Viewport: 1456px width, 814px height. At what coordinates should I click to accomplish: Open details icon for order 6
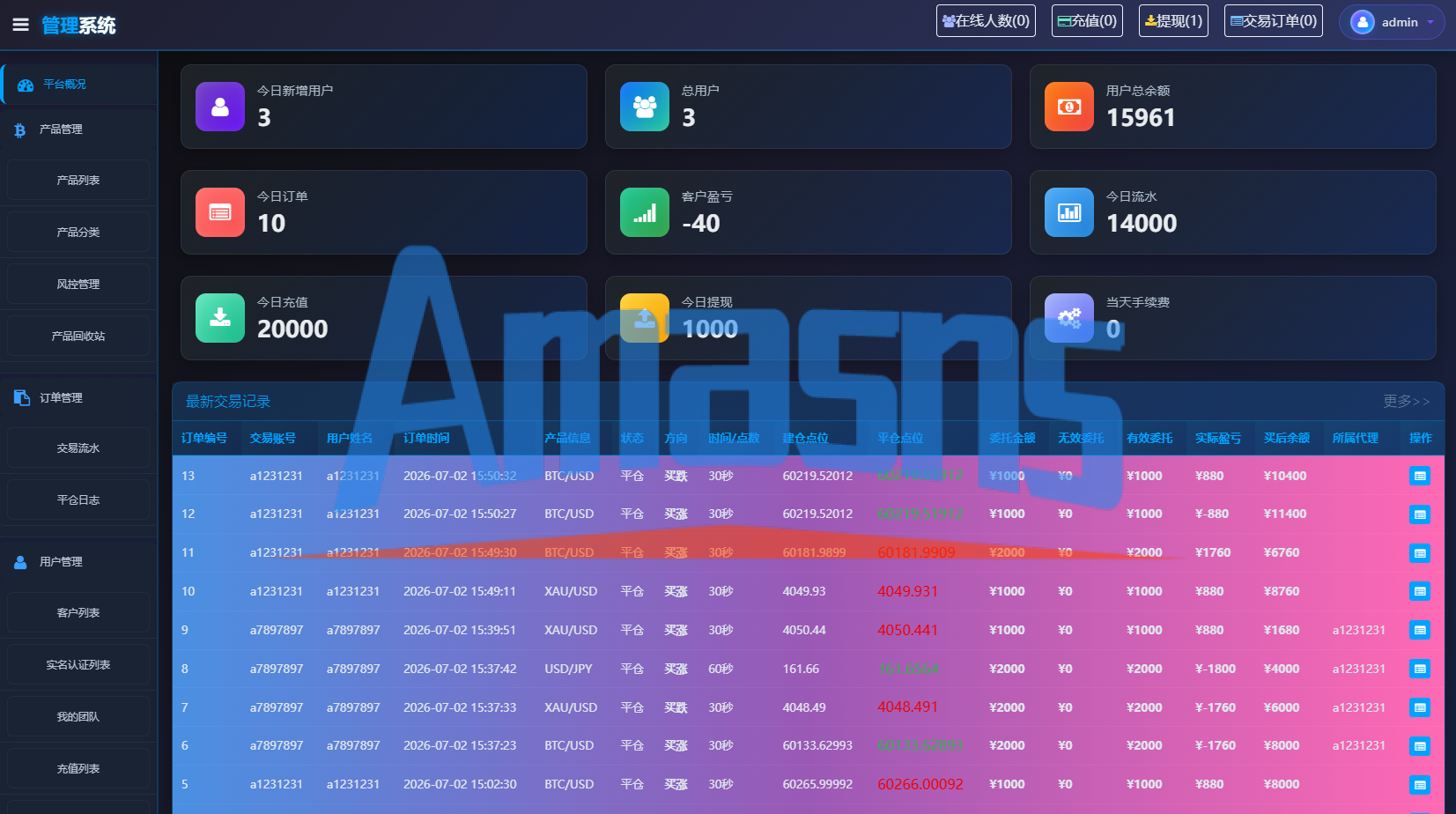(1420, 746)
